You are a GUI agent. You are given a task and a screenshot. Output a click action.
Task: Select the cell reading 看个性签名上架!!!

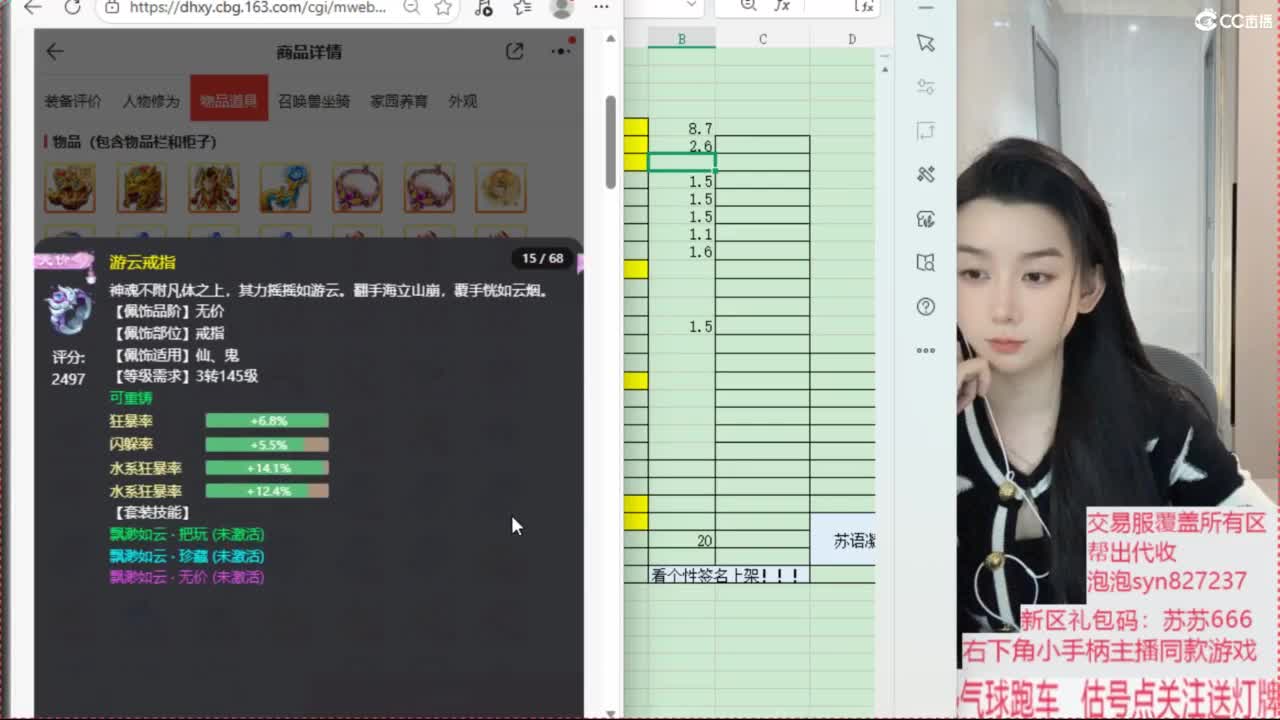point(728,575)
